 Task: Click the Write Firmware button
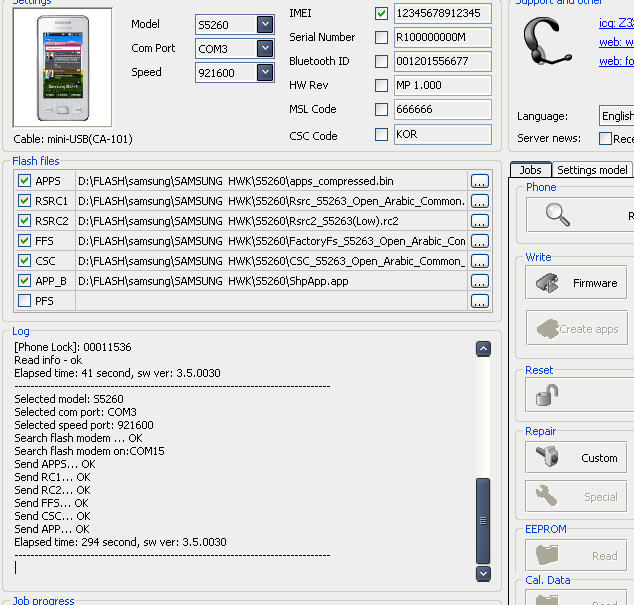coord(576,283)
